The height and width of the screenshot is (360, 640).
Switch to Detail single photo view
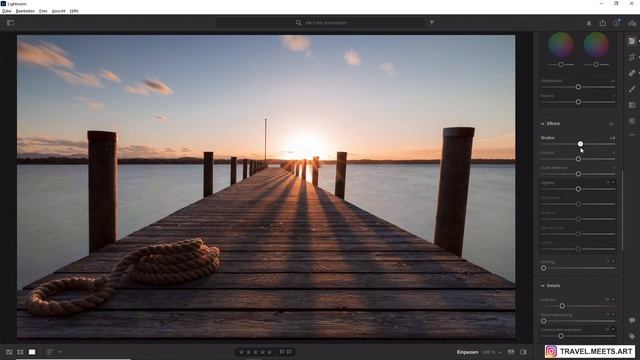point(32,352)
